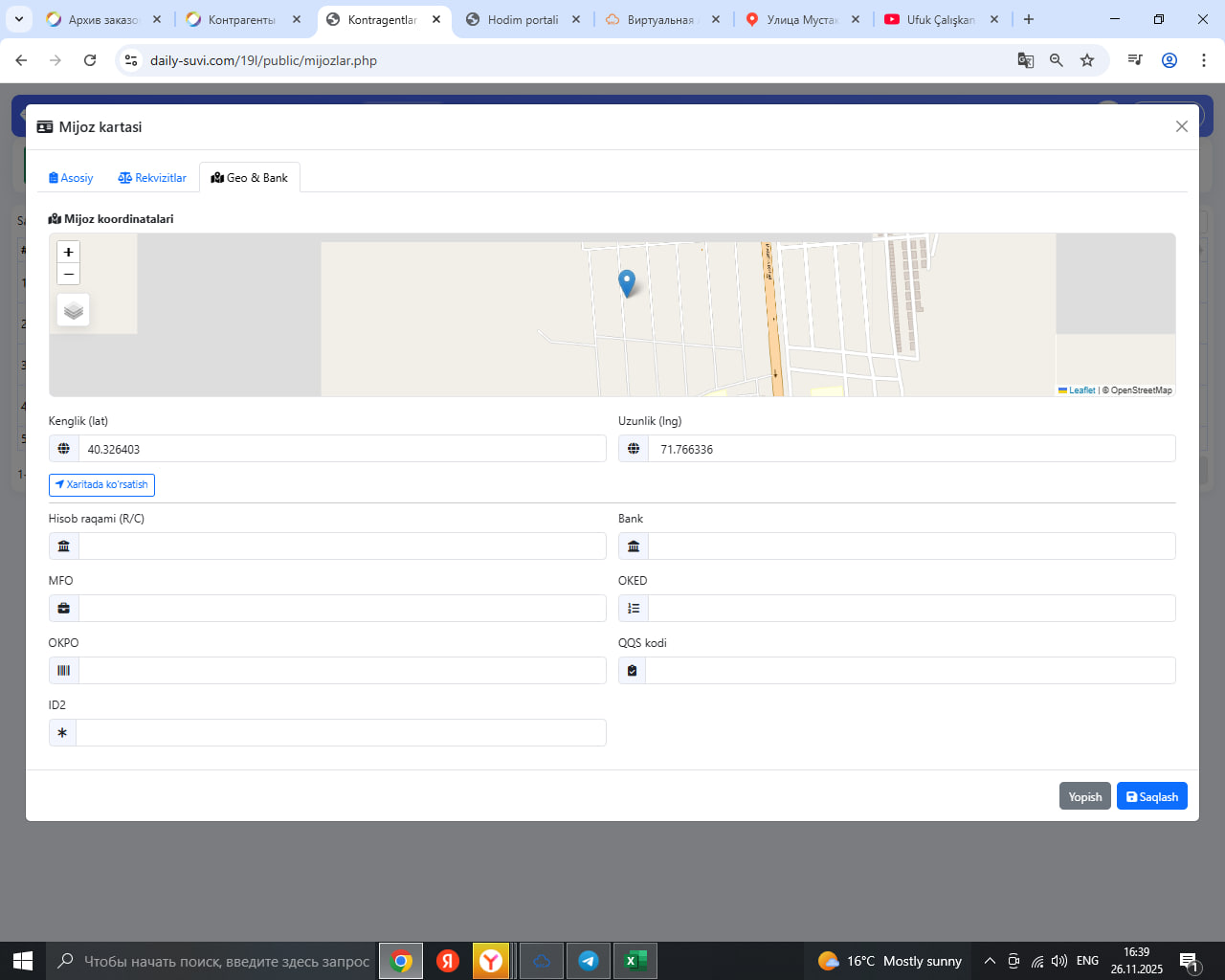Open the map layers control
The image size is (1225, 980).
click(x=74, y=310)
